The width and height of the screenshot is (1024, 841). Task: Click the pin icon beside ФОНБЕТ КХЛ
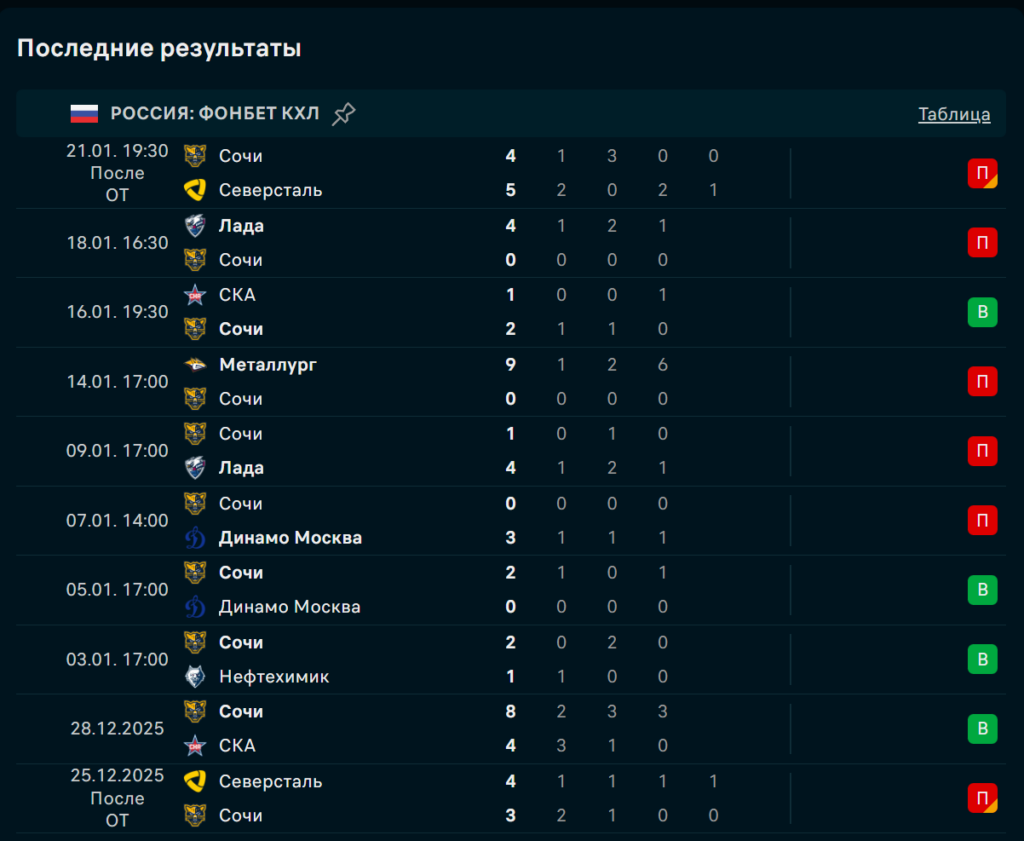point(343,114)
